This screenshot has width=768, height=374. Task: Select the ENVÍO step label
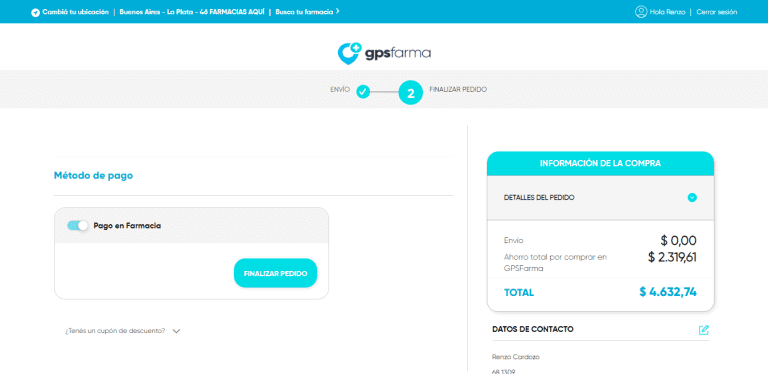point(340,90)
